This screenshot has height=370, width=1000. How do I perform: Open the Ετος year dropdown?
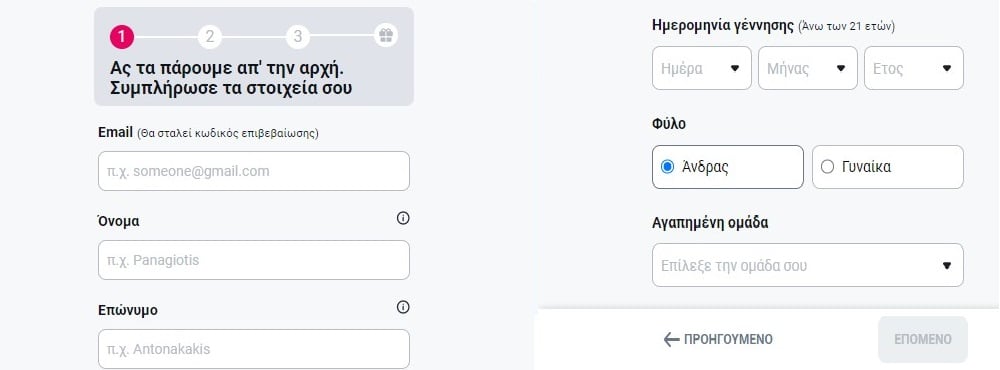pos(914,68)
